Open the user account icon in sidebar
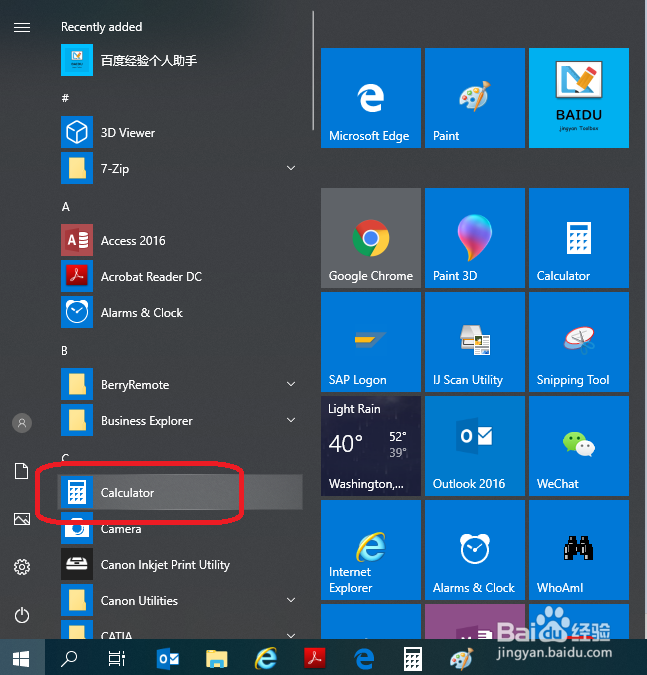 tap(22, 423)
